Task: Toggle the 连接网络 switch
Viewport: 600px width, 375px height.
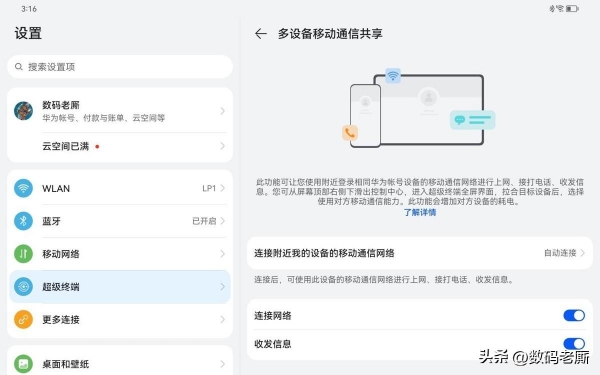Action: (x=574, y=315)
